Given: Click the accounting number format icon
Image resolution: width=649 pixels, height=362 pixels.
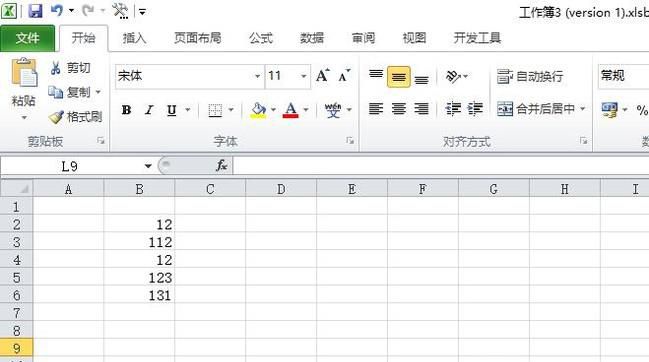Looking at the screenshot, I should tap(610, 110).
